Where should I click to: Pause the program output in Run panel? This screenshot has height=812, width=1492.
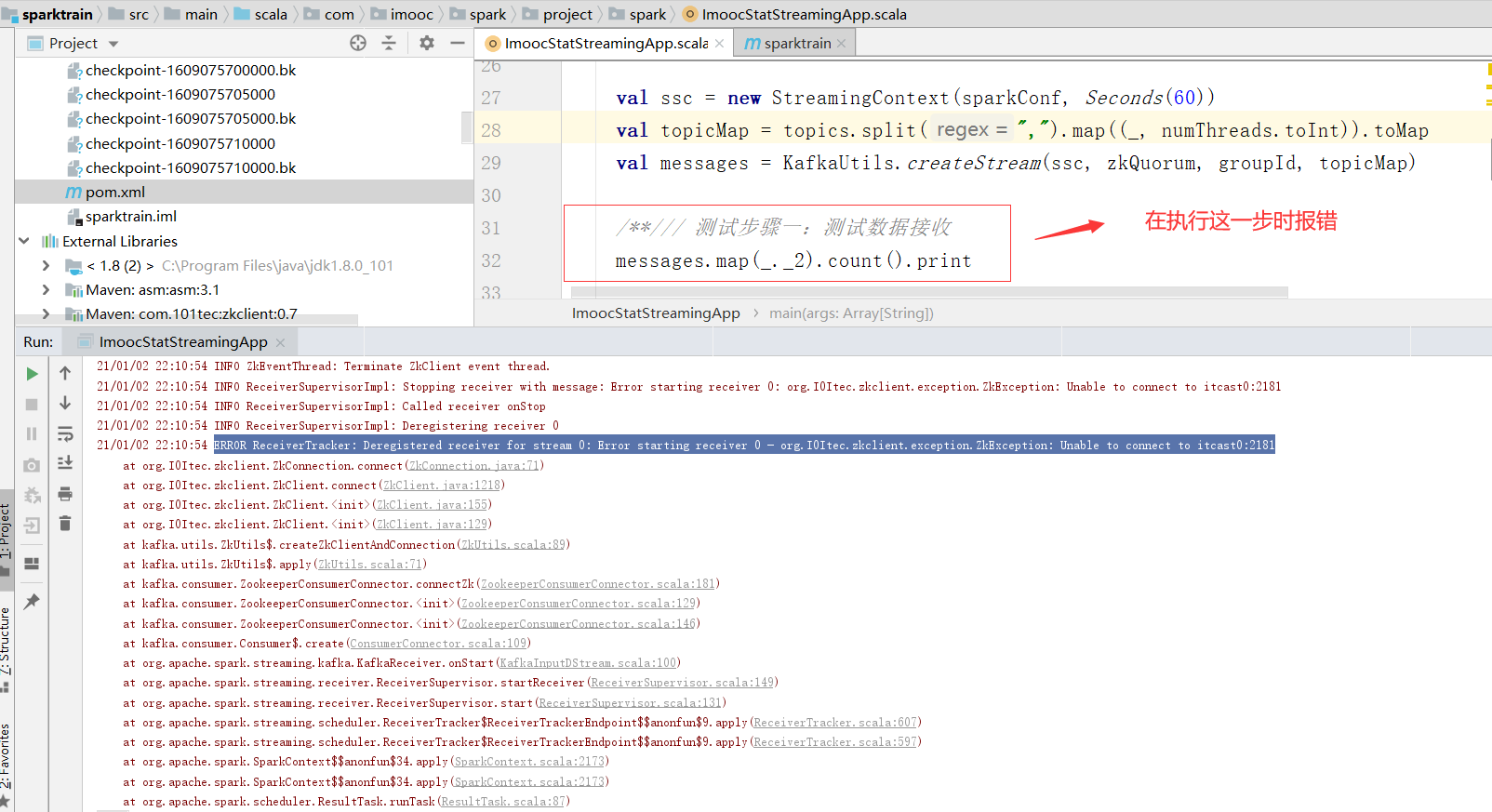32,434
